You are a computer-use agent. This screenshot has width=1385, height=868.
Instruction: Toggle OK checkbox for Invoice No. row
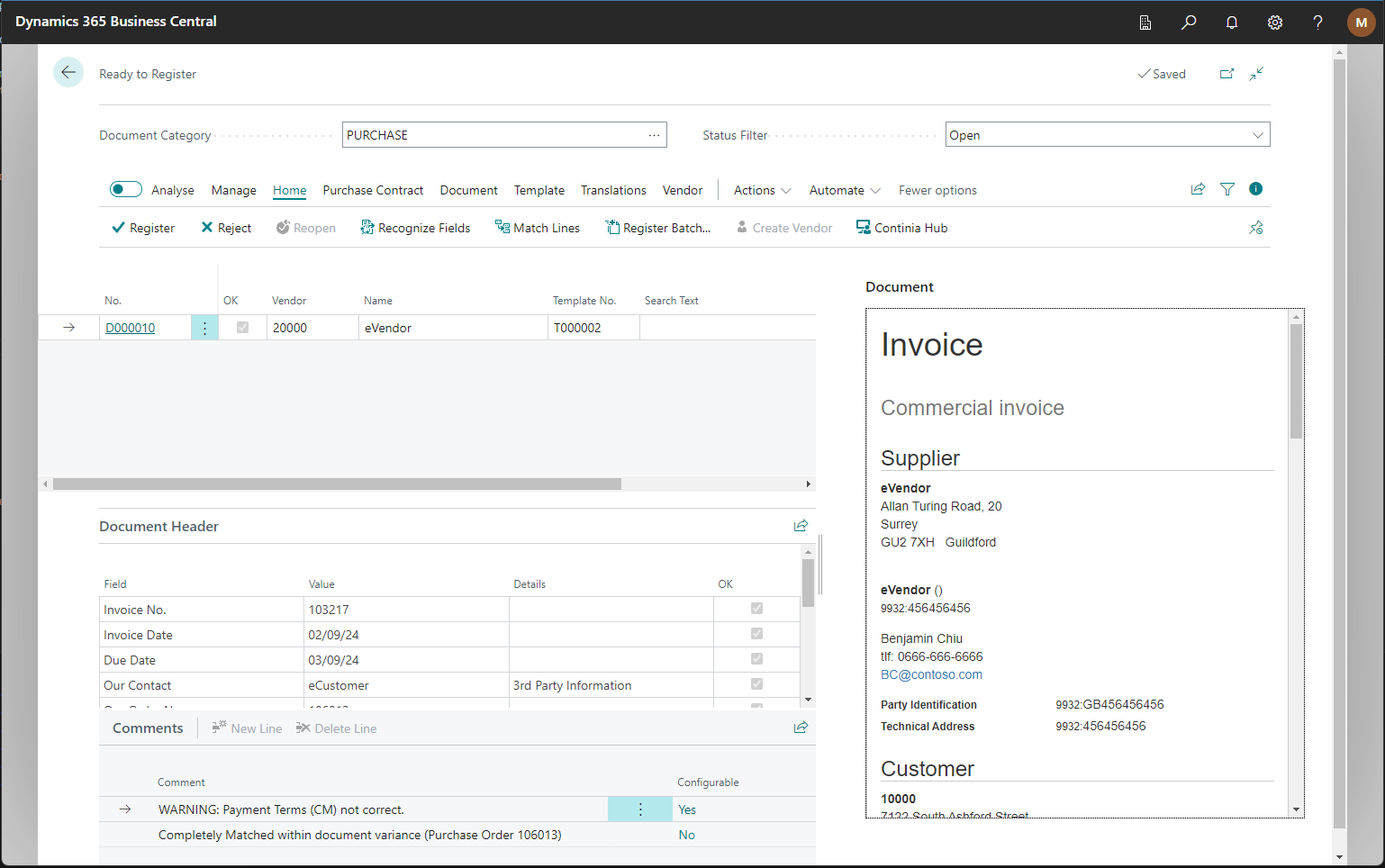[x=756, y=609]
